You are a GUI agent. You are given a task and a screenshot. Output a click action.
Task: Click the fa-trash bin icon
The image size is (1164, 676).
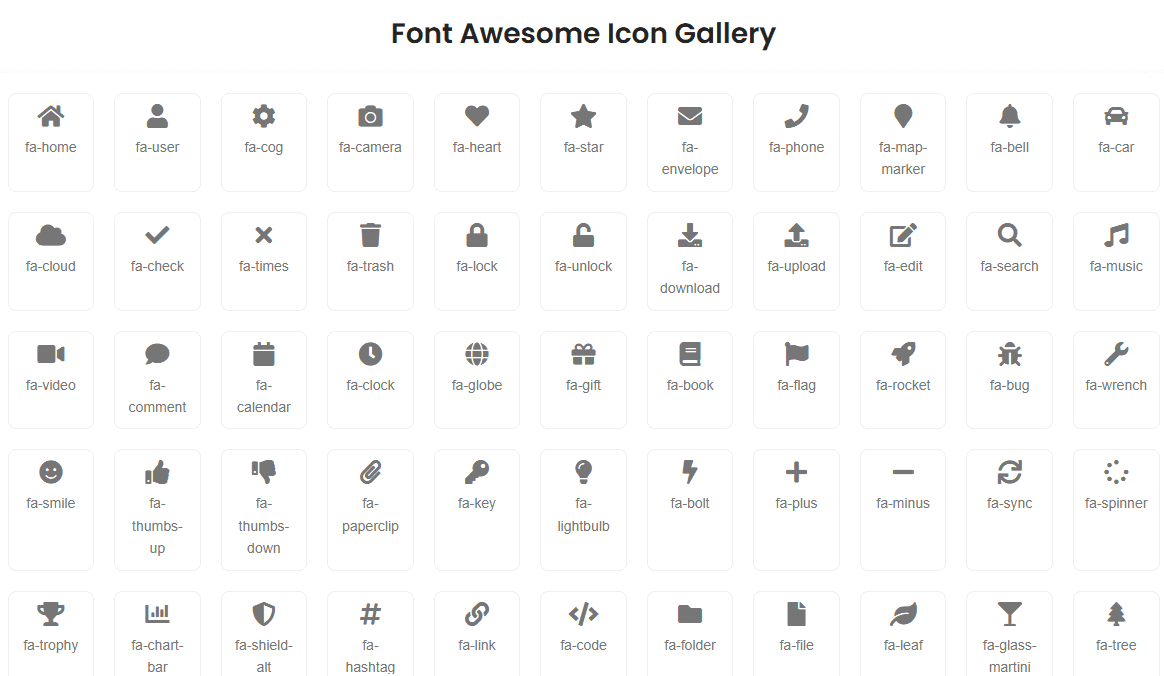pos(370,235)
